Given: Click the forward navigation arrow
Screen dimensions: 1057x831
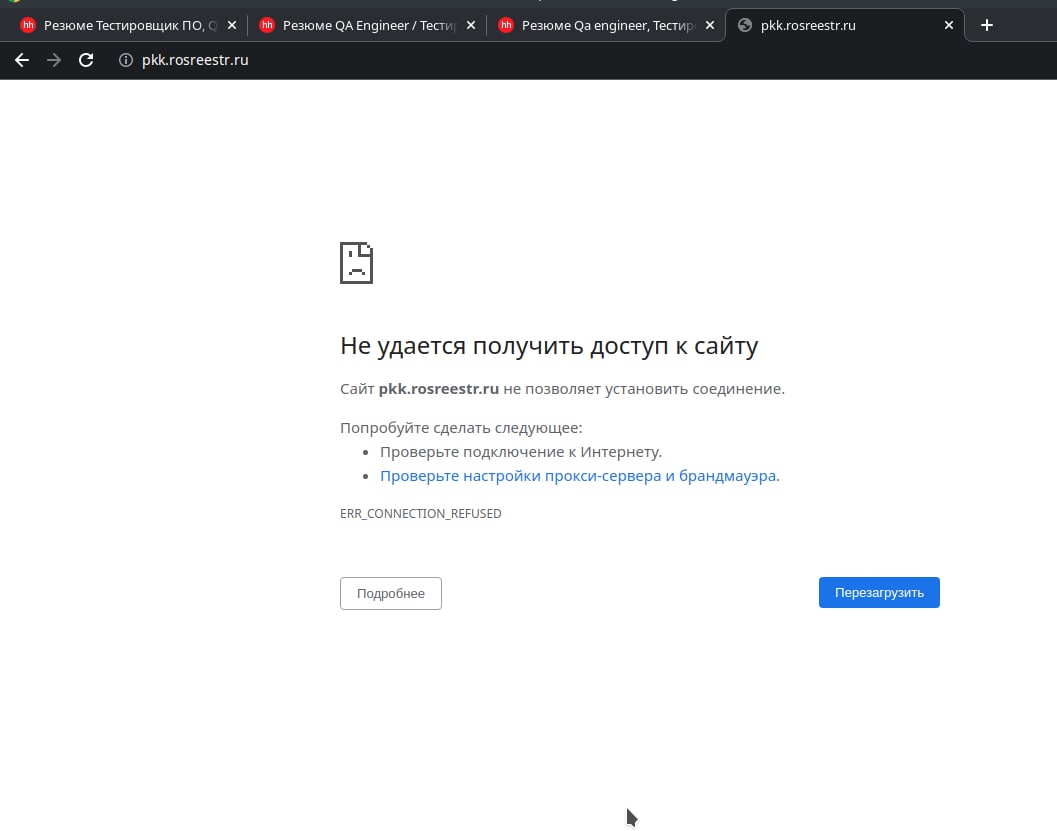Looking at the screenshot, I should [x=54, y=60].
